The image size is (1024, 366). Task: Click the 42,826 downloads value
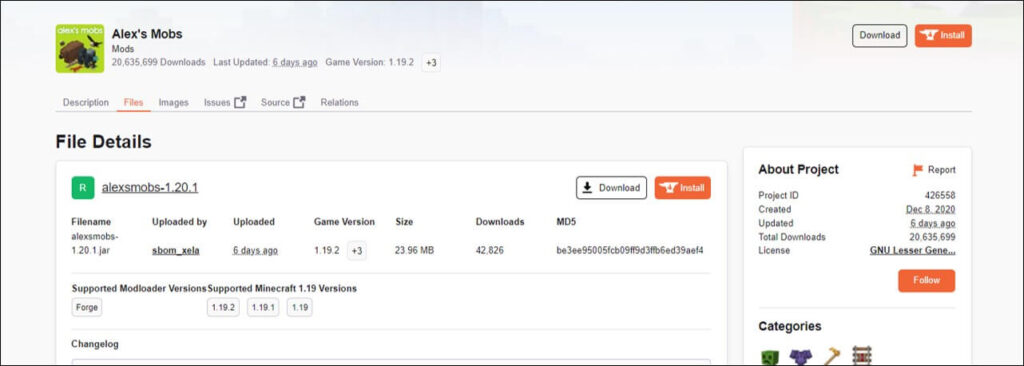click(x=490, y=250)
